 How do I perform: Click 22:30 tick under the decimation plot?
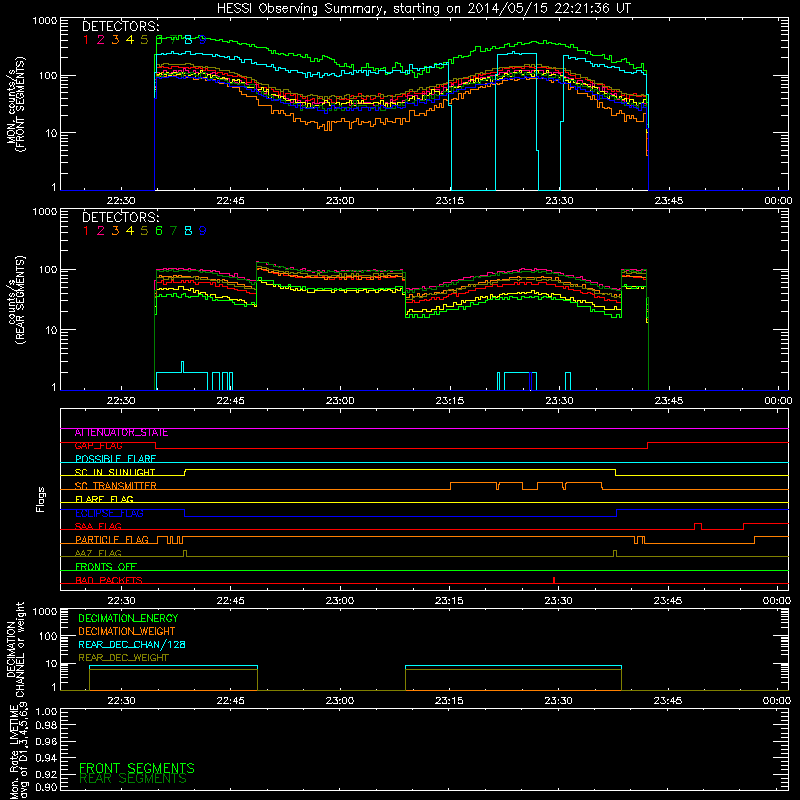click(121, 701)
